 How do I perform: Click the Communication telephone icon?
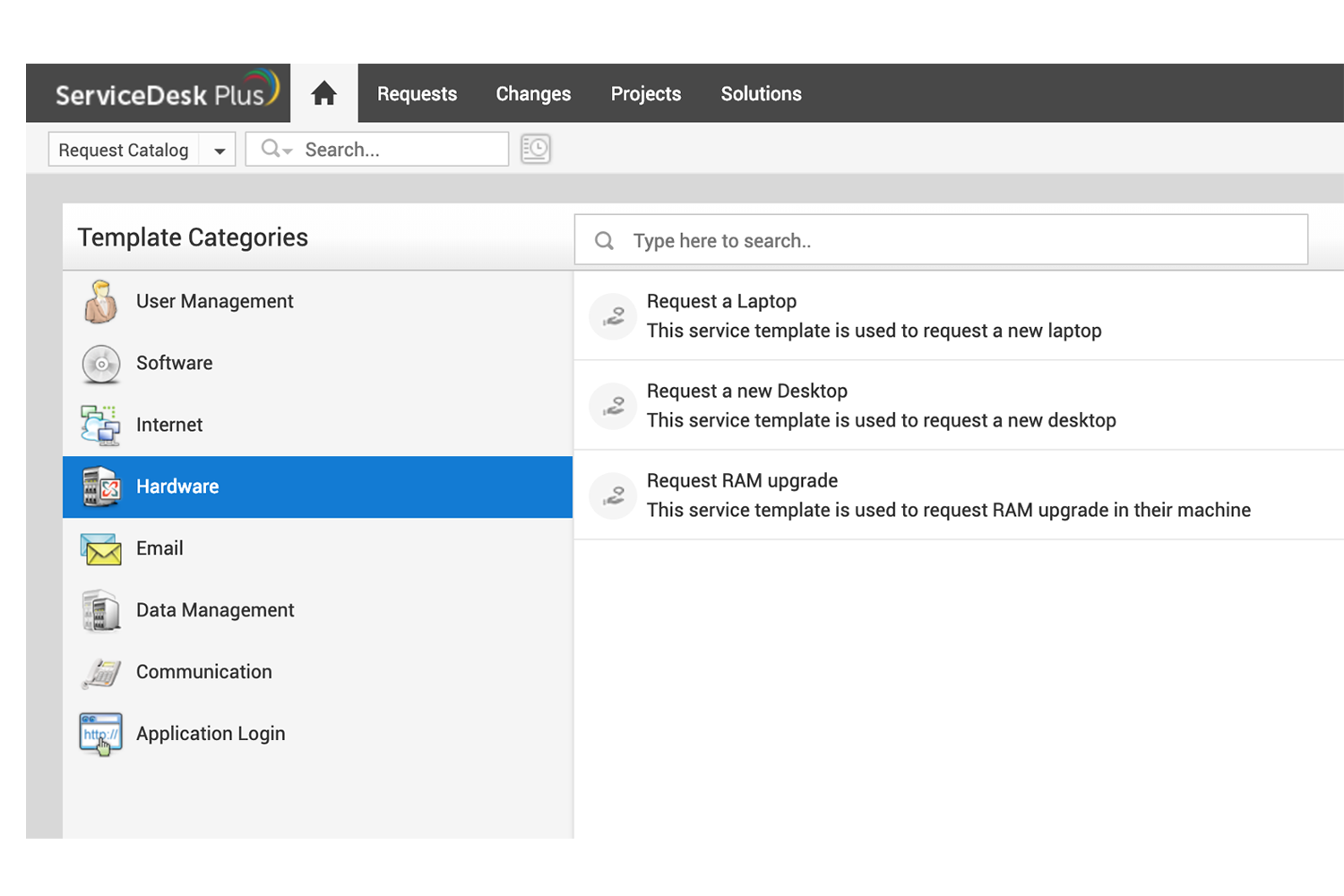[x=101, y=672]
